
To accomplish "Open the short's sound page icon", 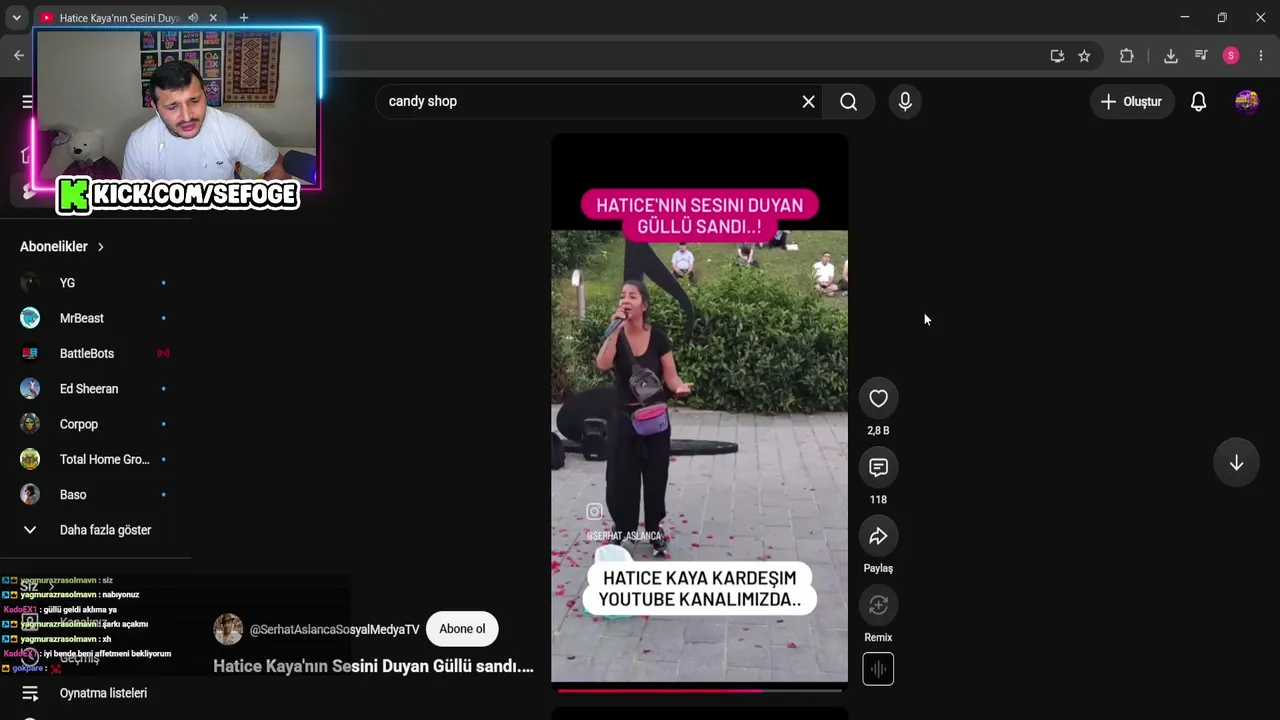I will (878, 669).
